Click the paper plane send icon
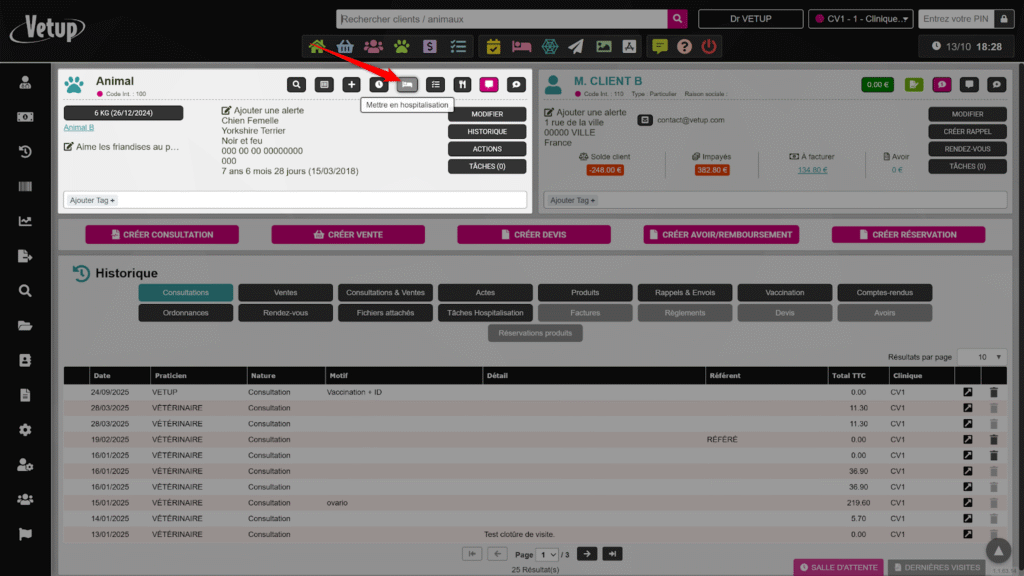This screenshot has height=576, width=1024. [576, 46]
